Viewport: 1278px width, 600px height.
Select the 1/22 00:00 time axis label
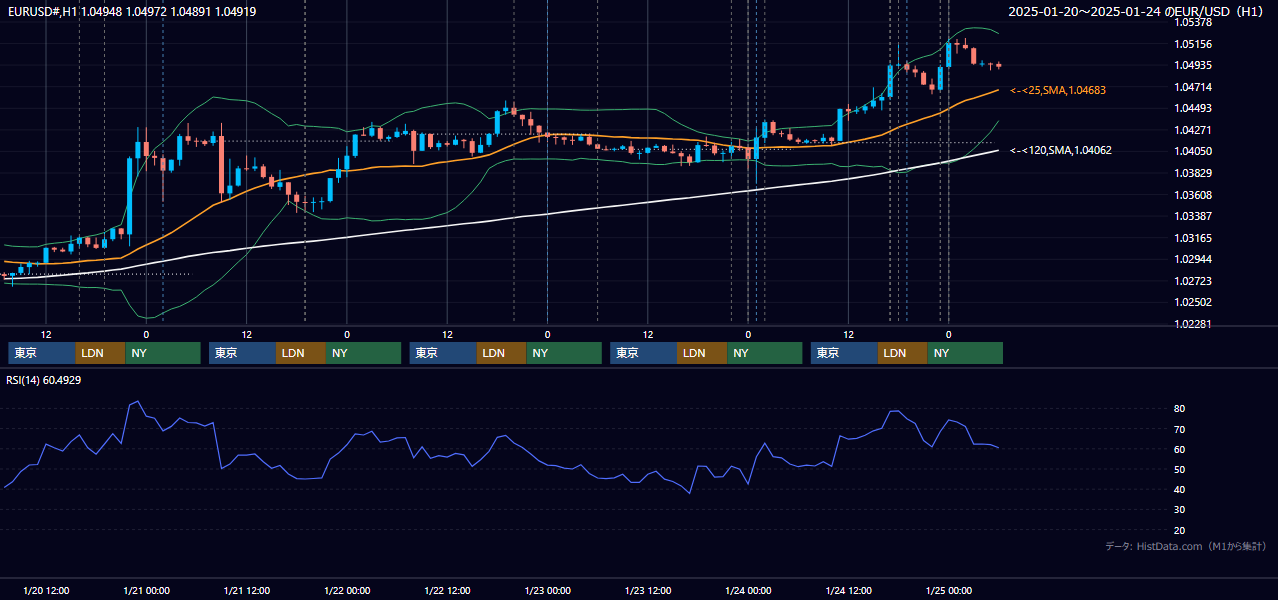tap(347, 591)
